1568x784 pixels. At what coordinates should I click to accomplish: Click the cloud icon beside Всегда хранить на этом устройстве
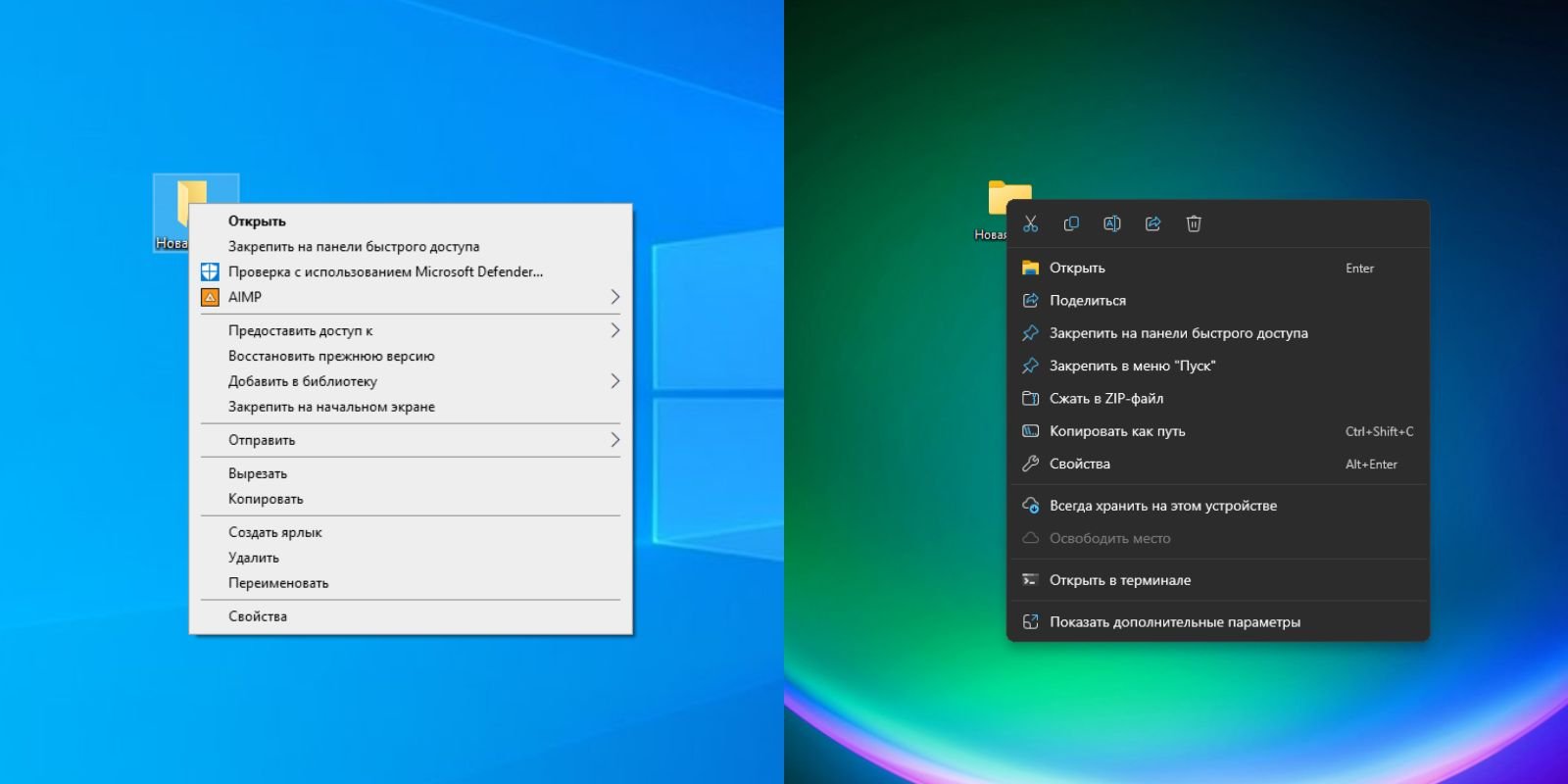1030,506
